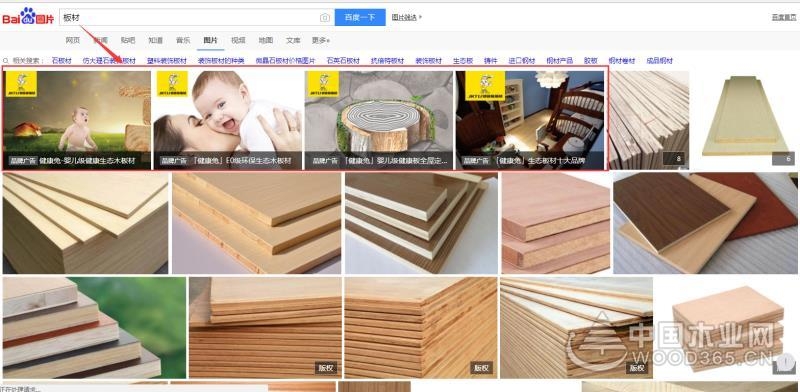Viewport: 800px width, 392px height.
Task: Open ad image of nursery with crib
Action: click(x=530, y=120)
